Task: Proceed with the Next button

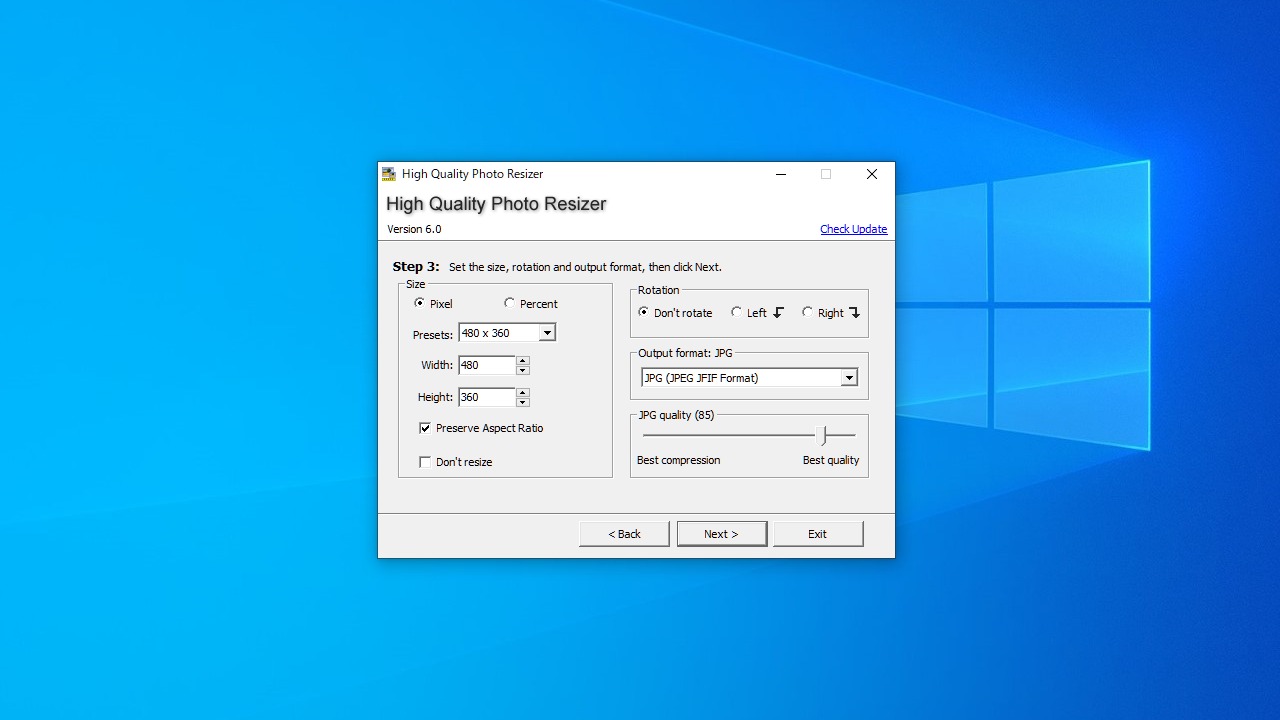Action: click(722, 534)
